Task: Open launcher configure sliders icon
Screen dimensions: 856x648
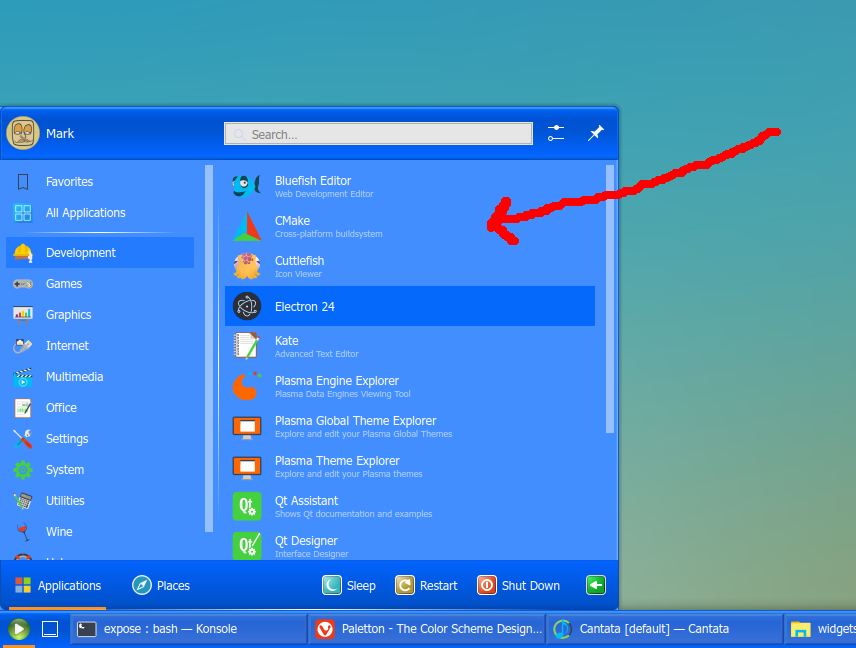Action: coord(556,133)
